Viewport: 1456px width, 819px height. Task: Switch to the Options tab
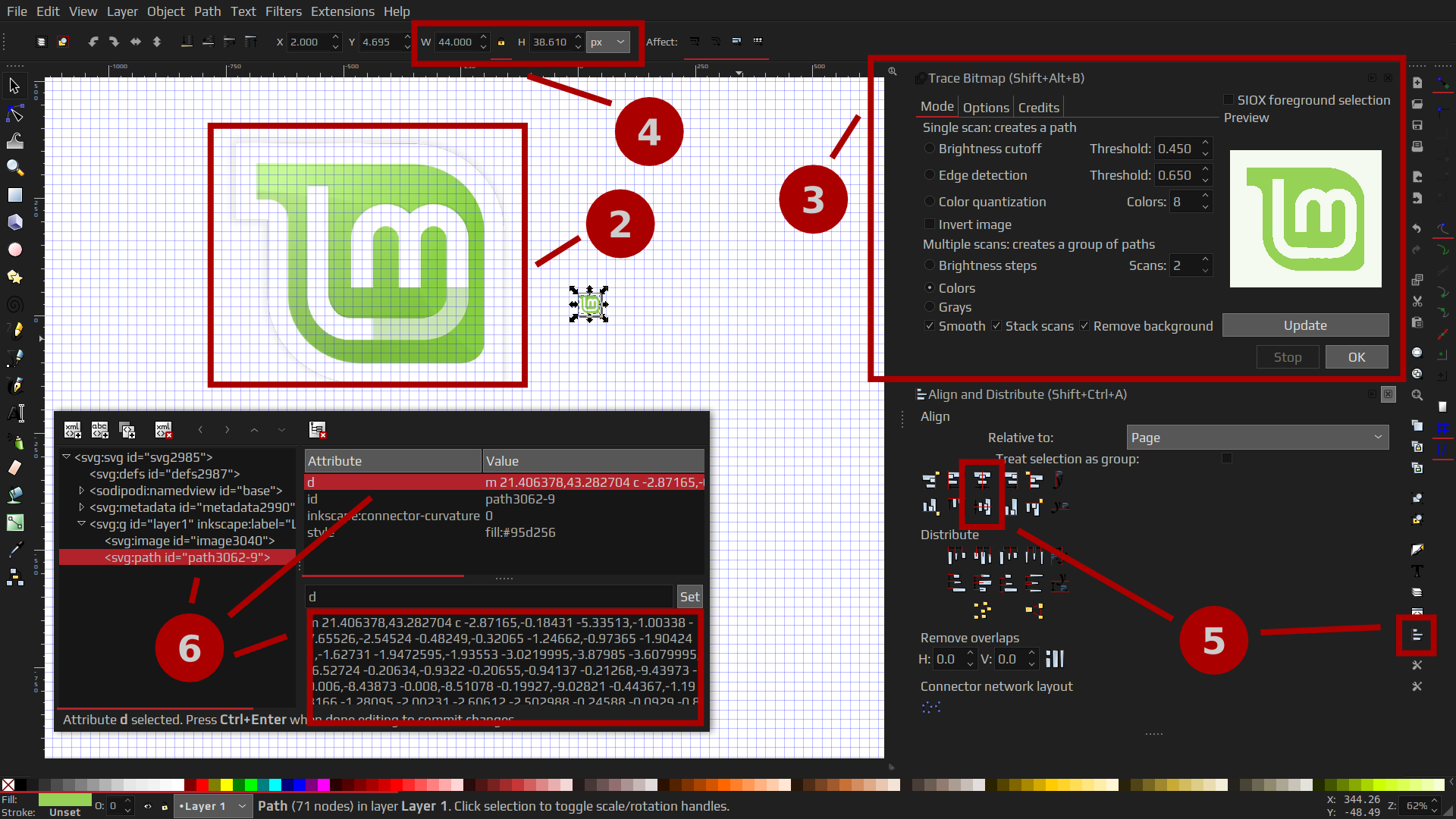986,108
